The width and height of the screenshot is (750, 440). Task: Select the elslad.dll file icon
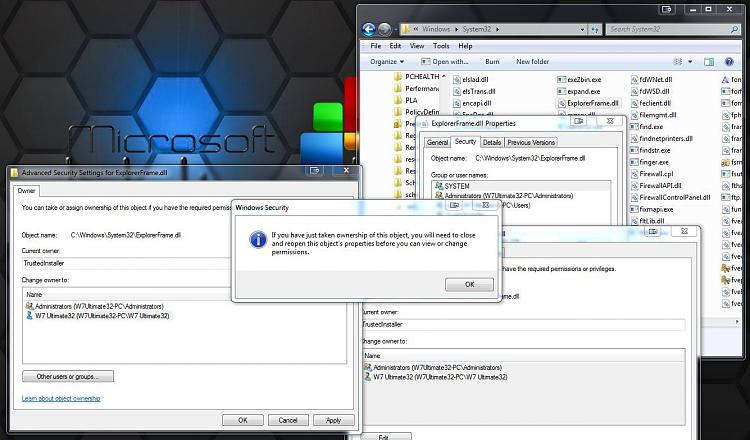(457, 80)
